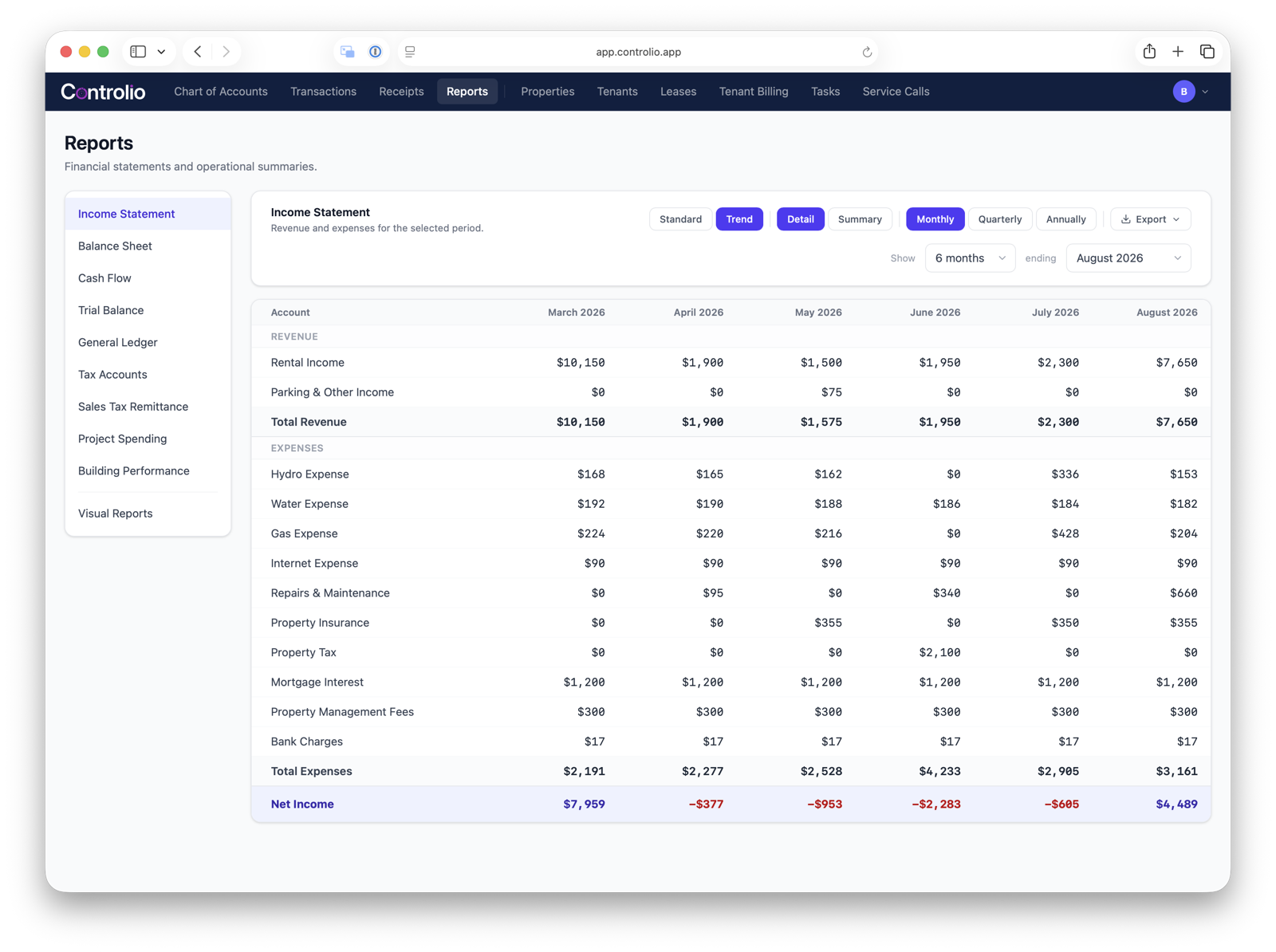Open the 6 months dropdown
The width and height of the screenshot is (1276, 952).
tap(970, 258)
